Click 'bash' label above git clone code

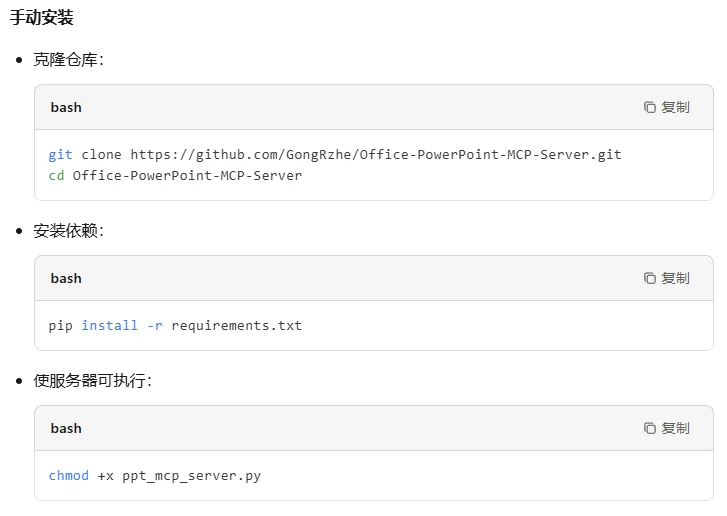point(66,107)
